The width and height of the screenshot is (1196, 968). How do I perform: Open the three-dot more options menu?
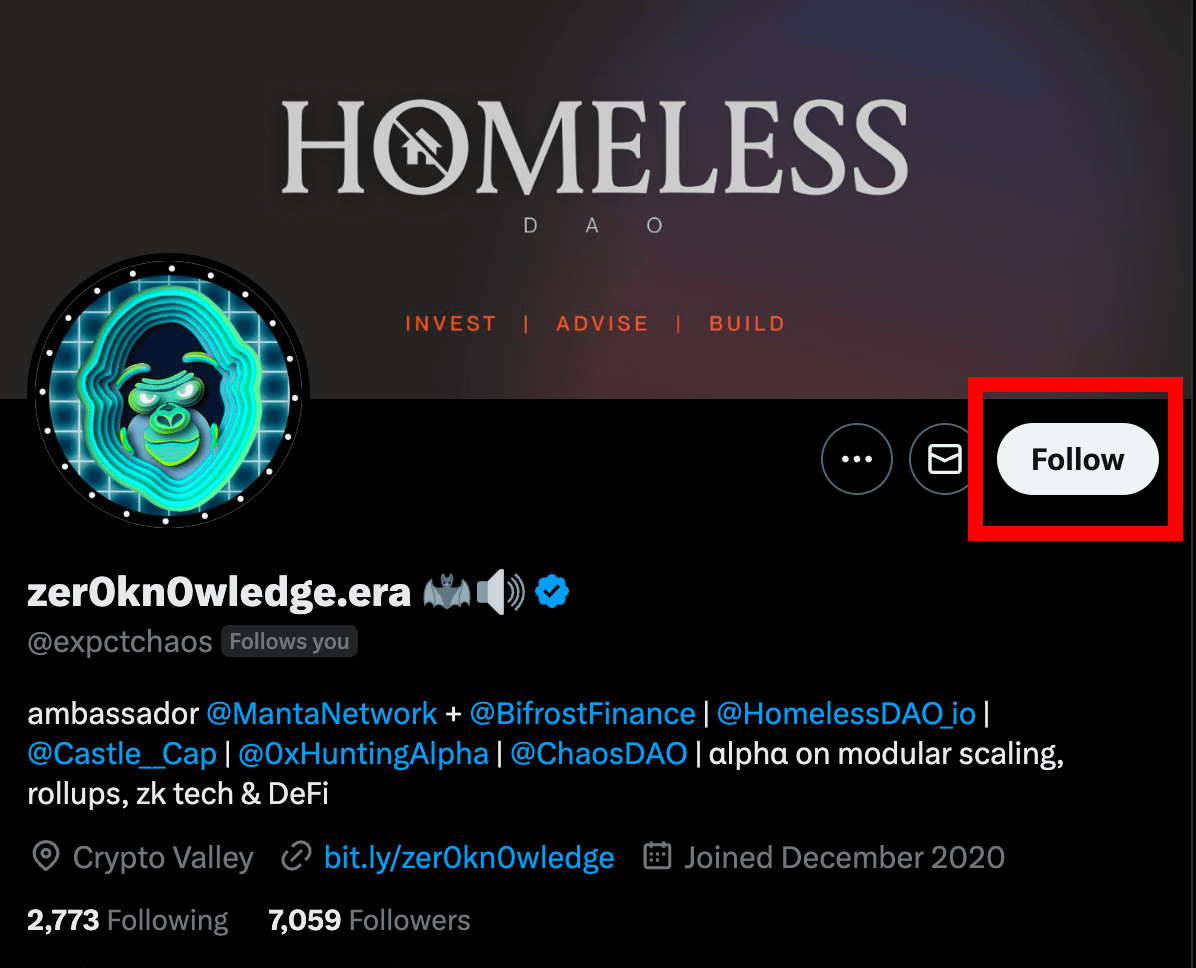pos(856,459)
